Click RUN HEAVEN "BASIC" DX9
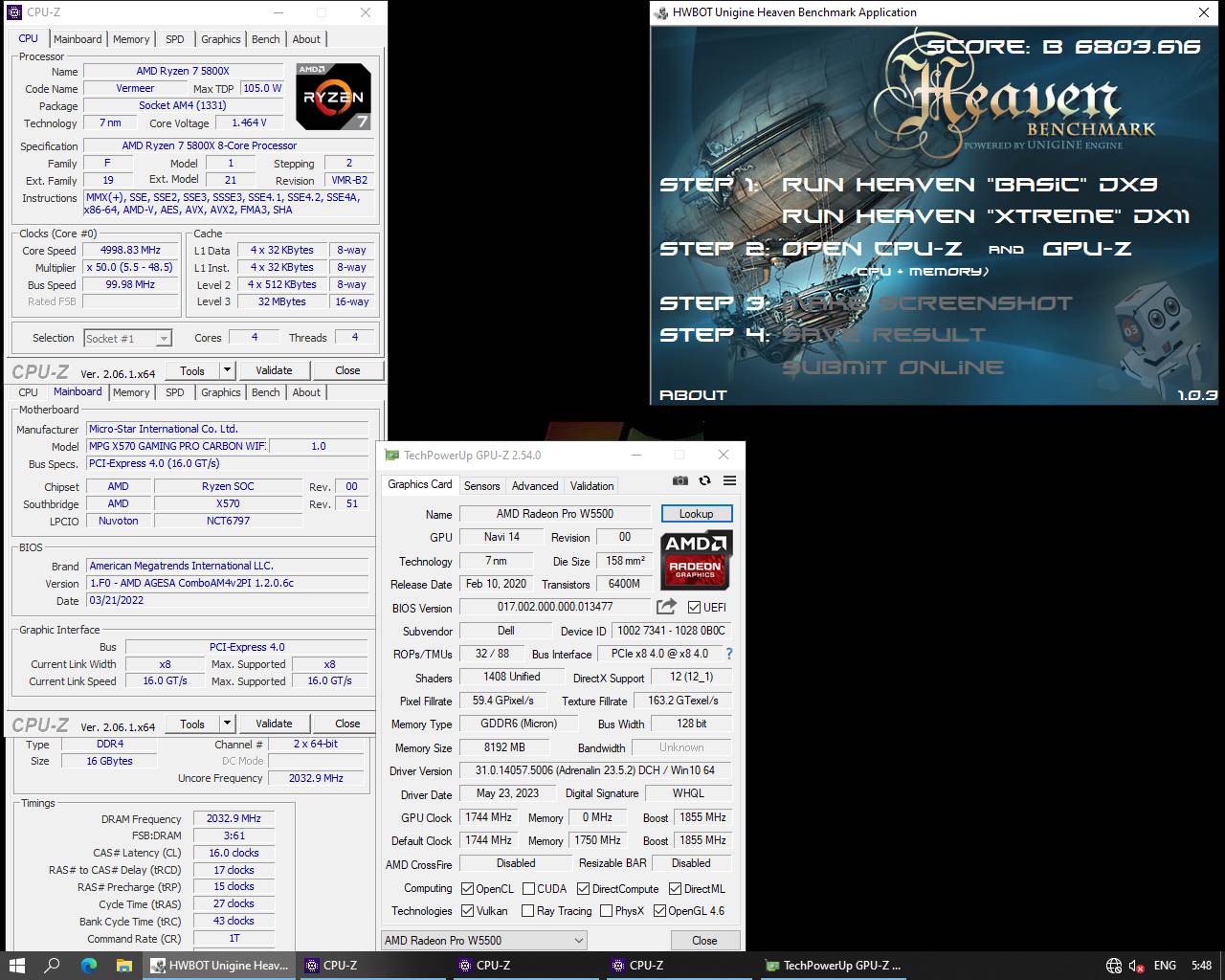 pyautogui.click(x=969, y=184)
